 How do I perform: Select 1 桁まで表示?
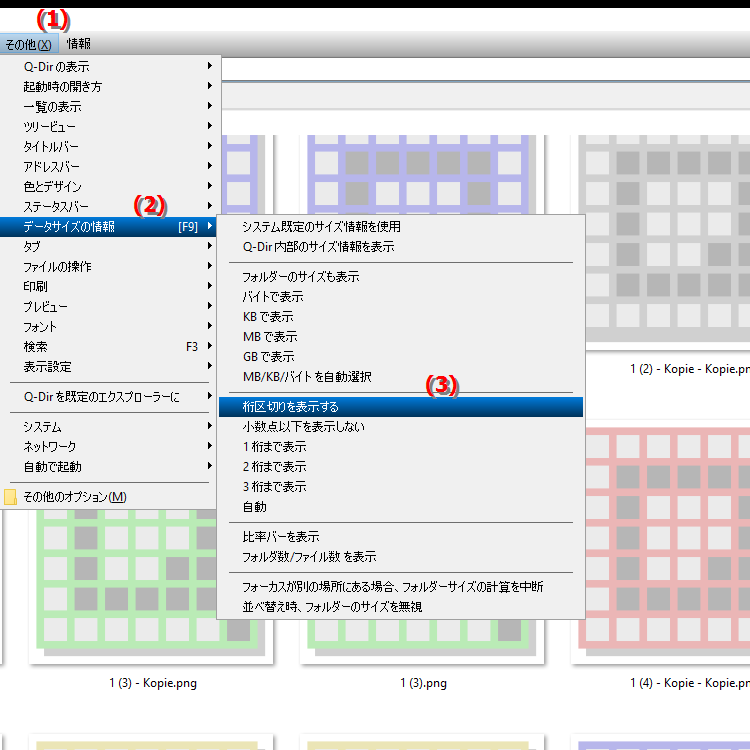pos(401,447)
